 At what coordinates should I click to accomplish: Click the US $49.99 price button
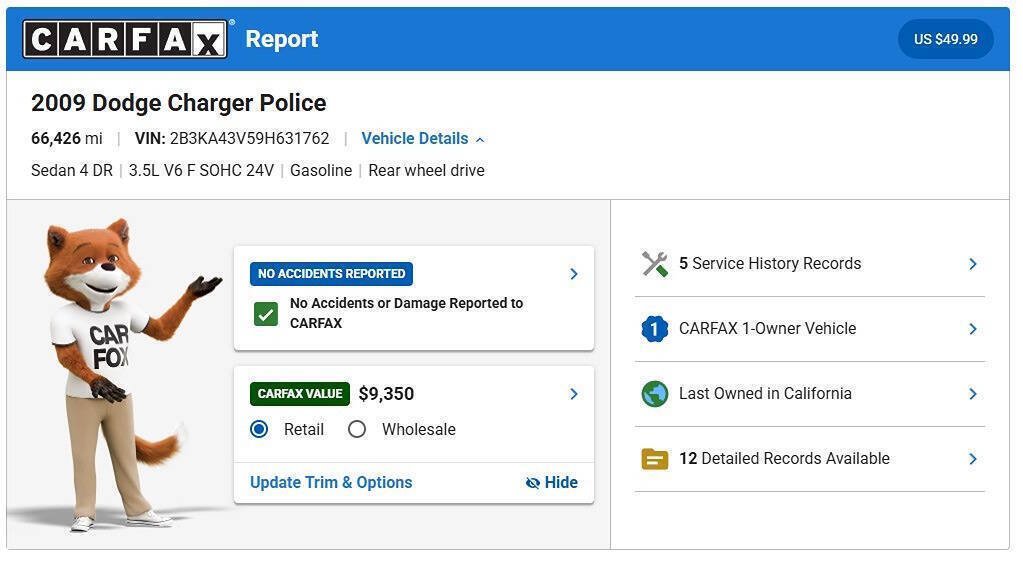[945, 39]
